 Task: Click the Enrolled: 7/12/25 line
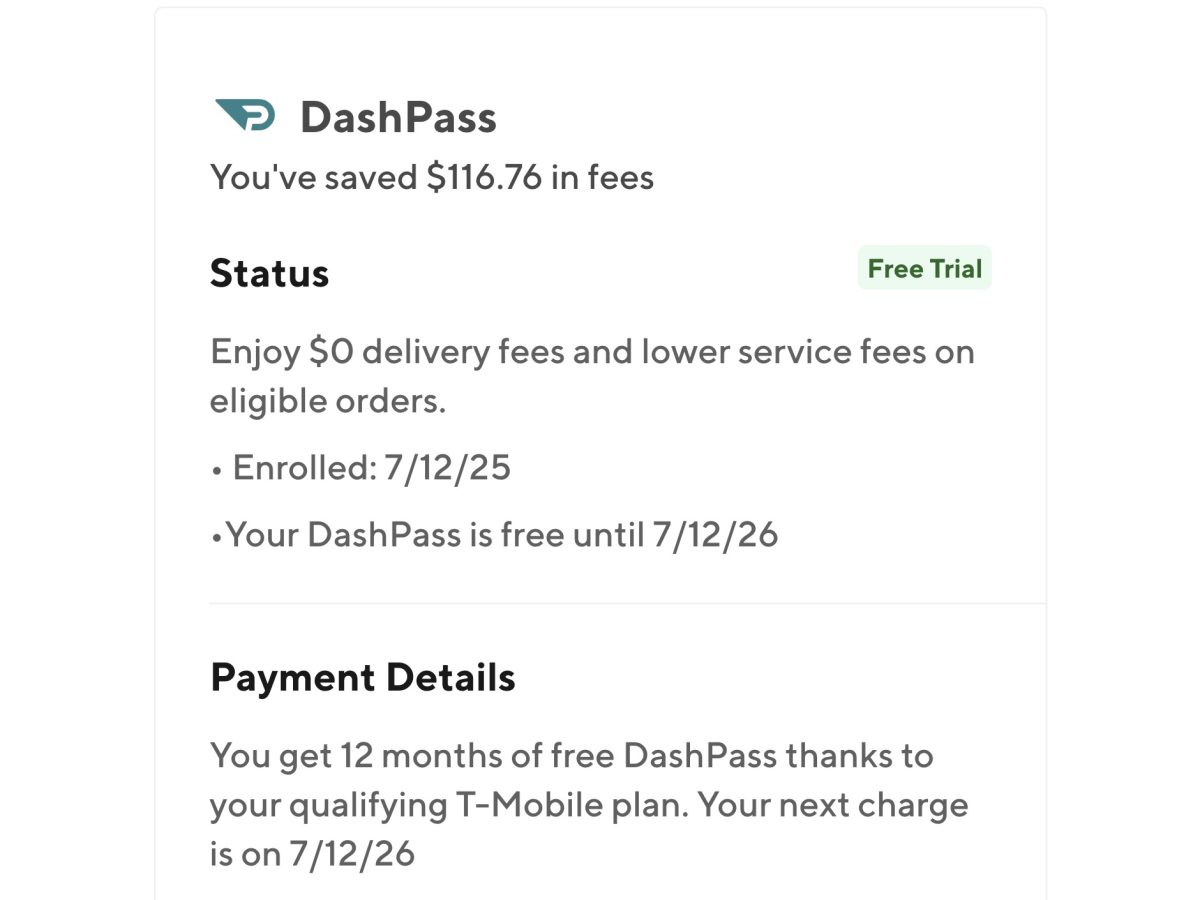[371, 468]
